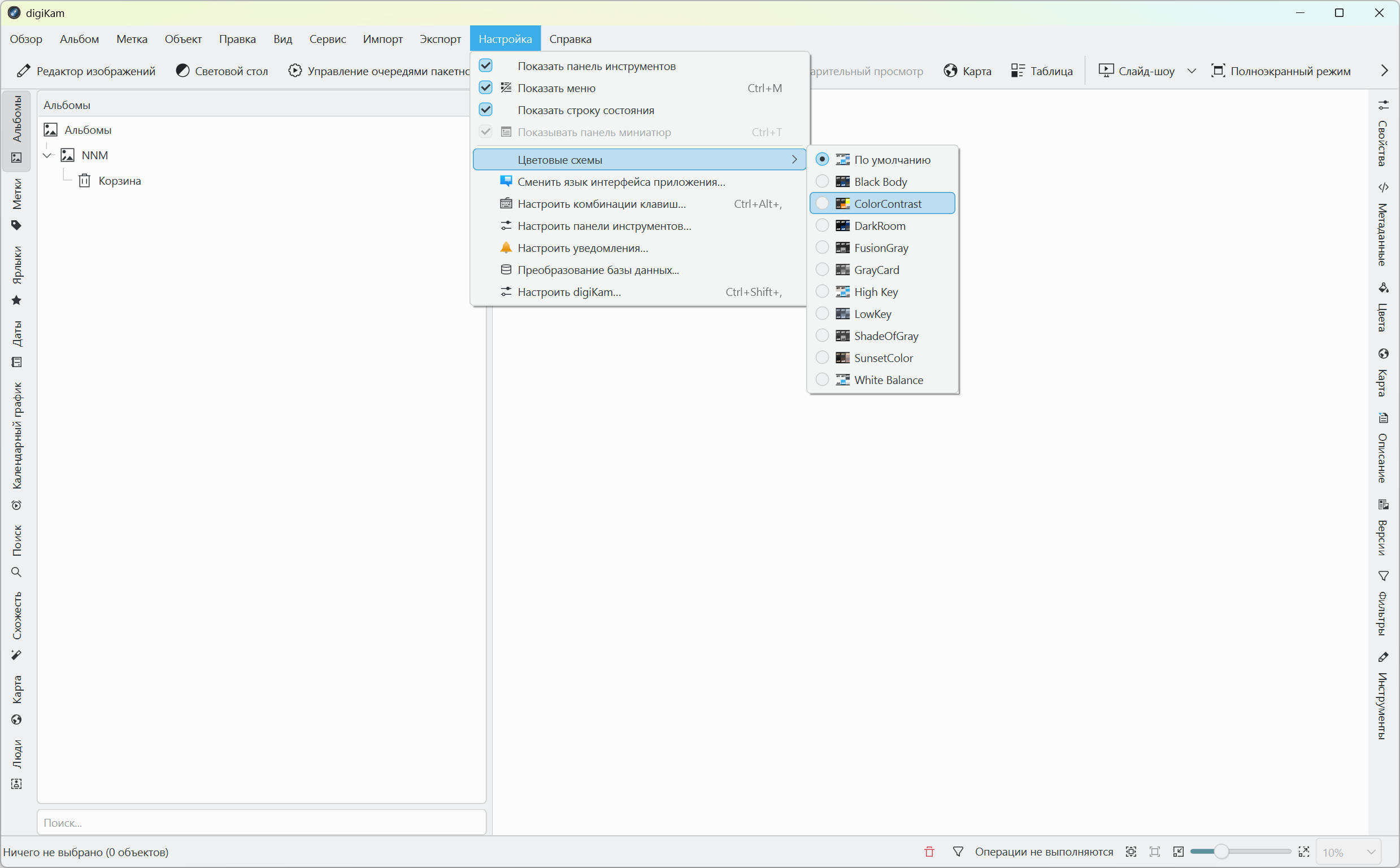Click the album search field 'Поиск...'
1400x868 pixels.
click(261, 823)
